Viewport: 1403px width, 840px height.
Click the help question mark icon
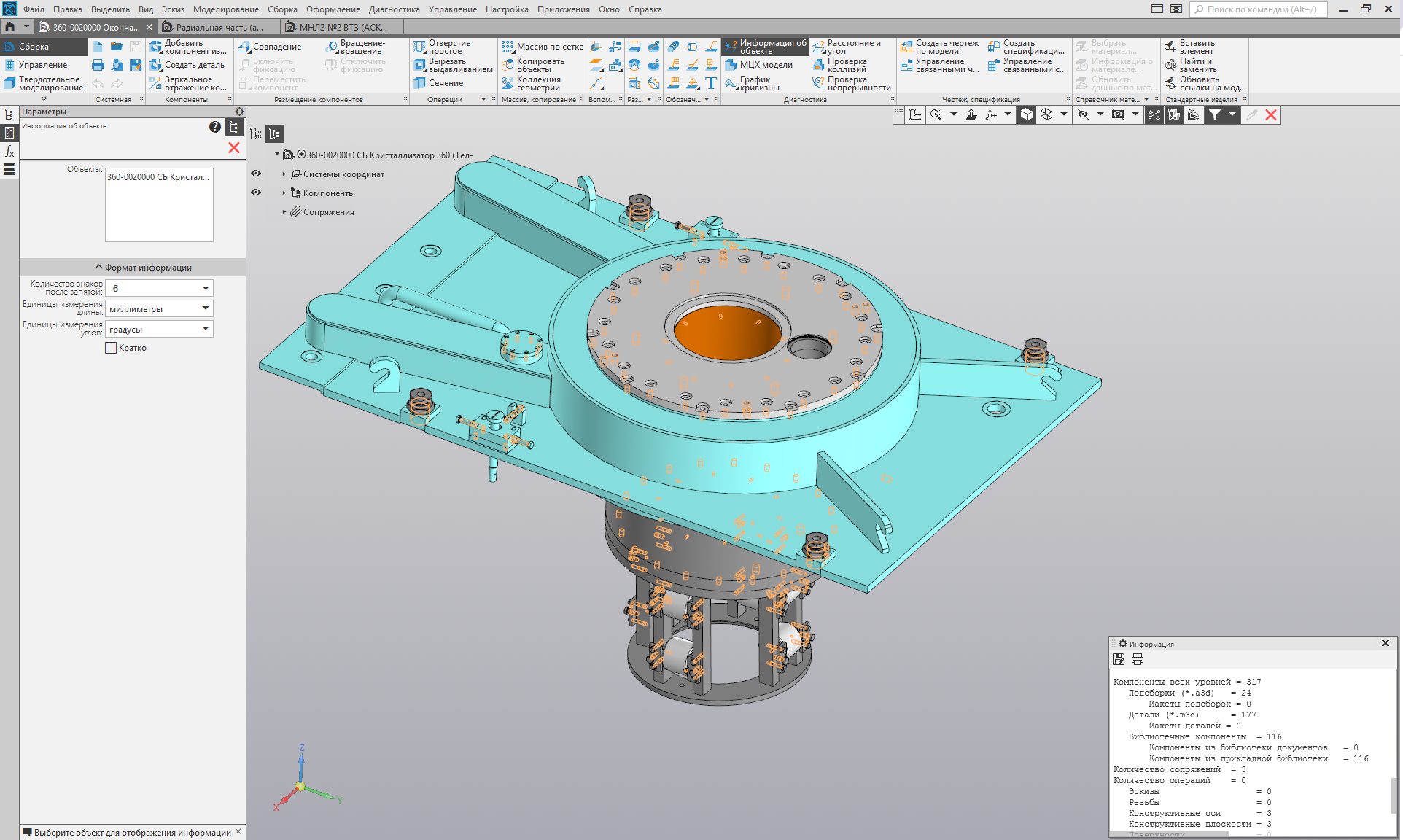pos(214,127)
